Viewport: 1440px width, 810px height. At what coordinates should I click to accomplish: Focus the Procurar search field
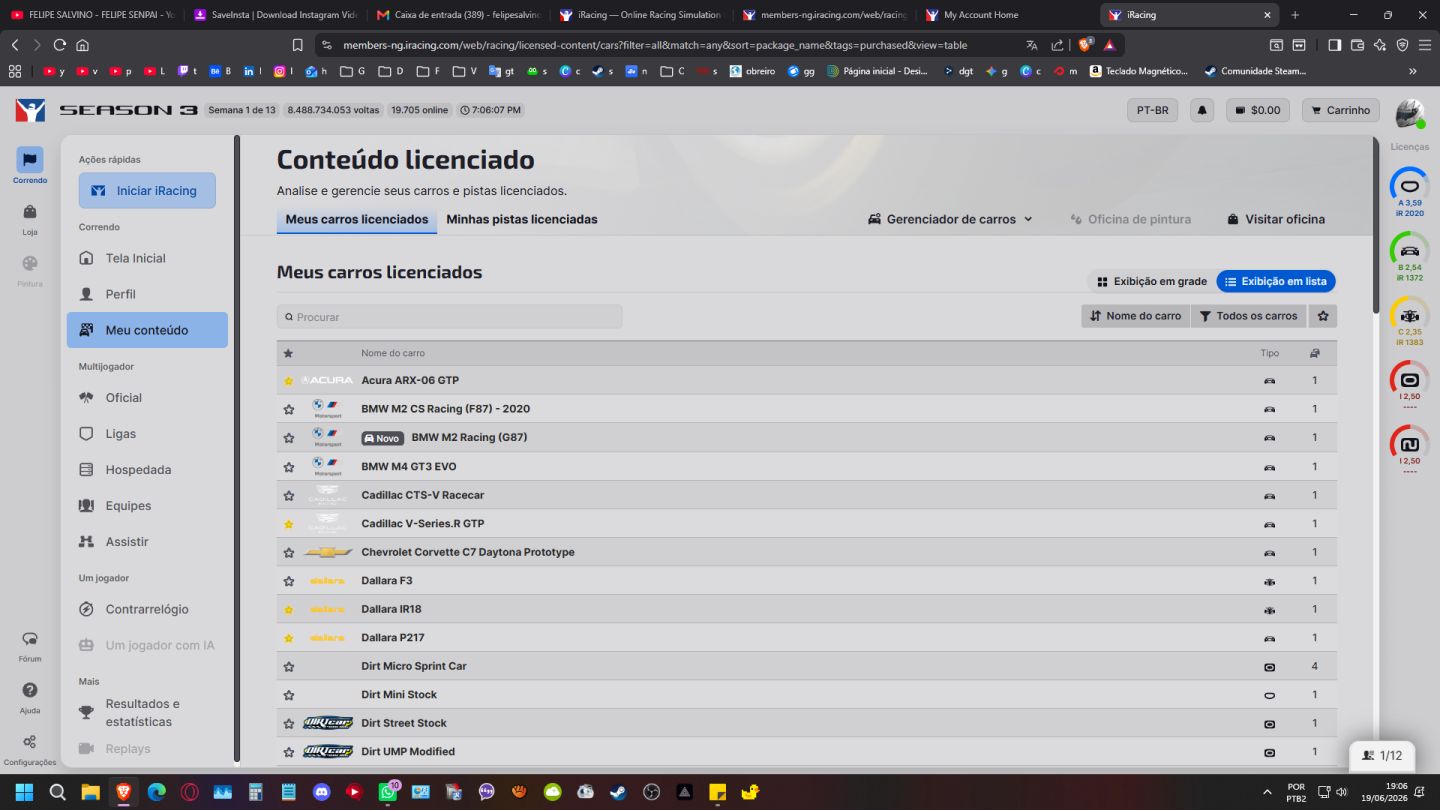[449, 317]
